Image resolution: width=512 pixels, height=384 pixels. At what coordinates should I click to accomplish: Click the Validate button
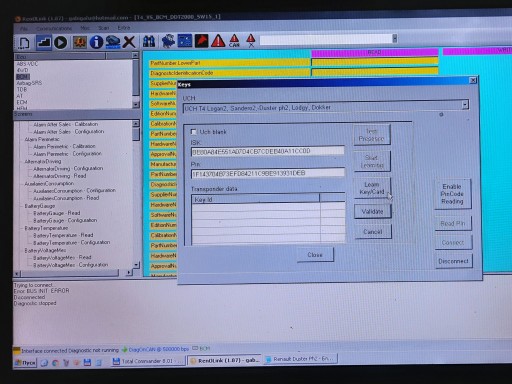[x=372, y=212]
